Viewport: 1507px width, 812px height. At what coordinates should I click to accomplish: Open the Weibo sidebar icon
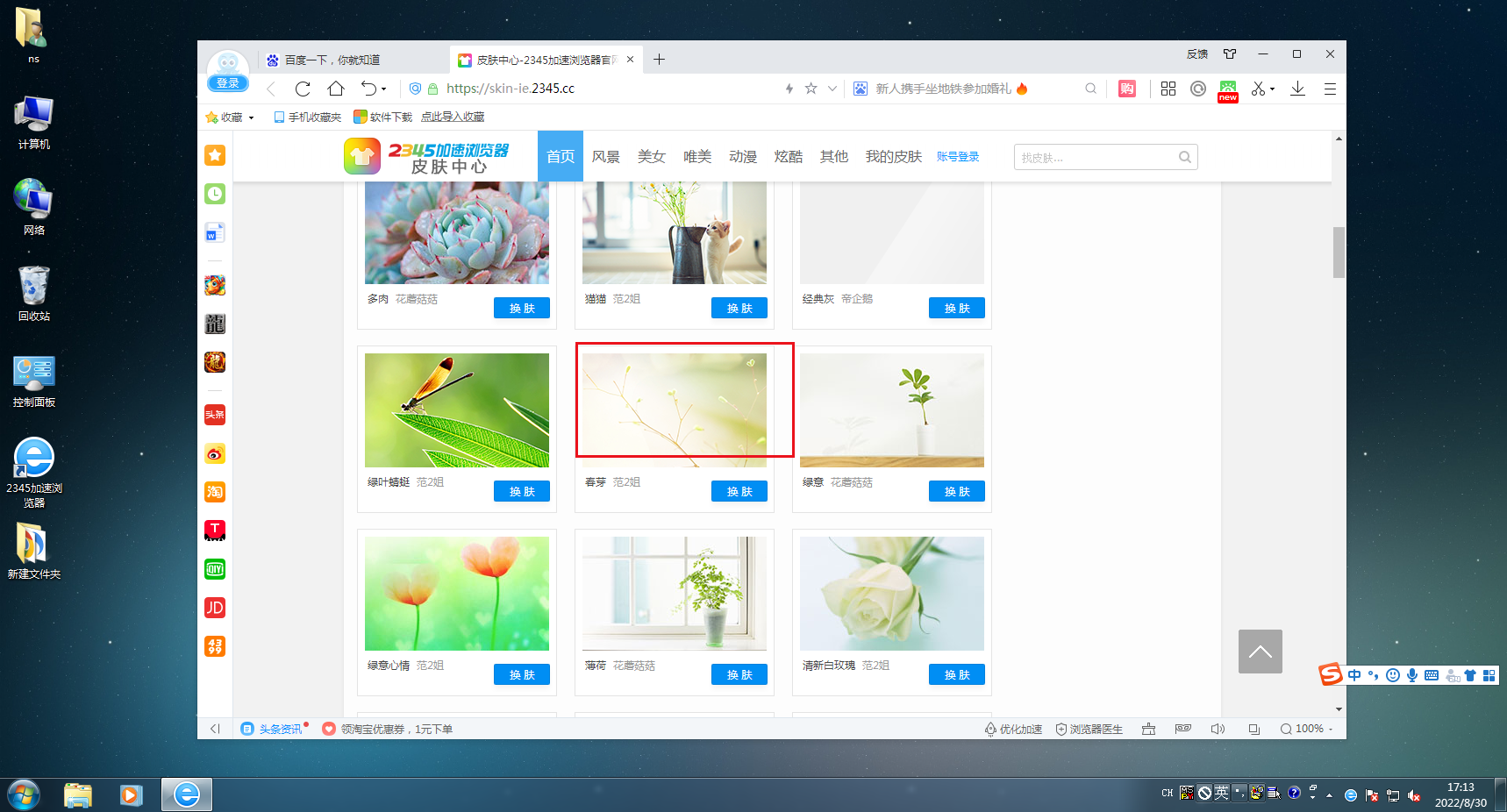tap(215, 453)
